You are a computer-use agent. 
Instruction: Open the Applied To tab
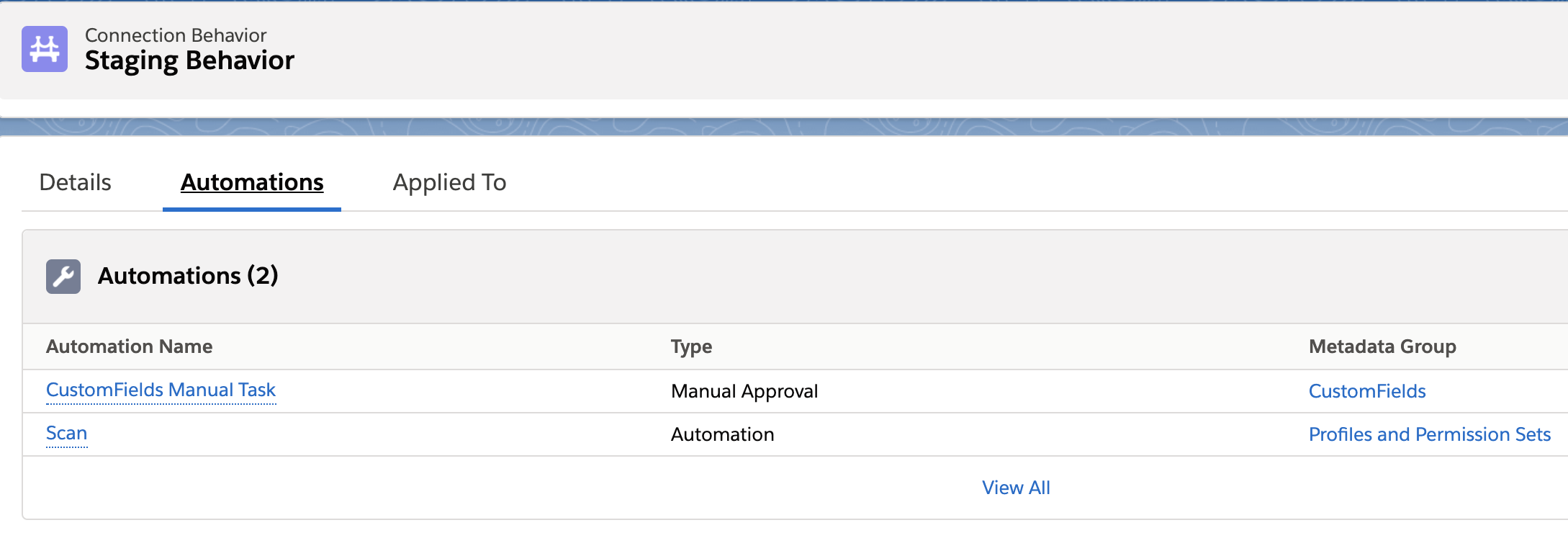click(449, 182)
